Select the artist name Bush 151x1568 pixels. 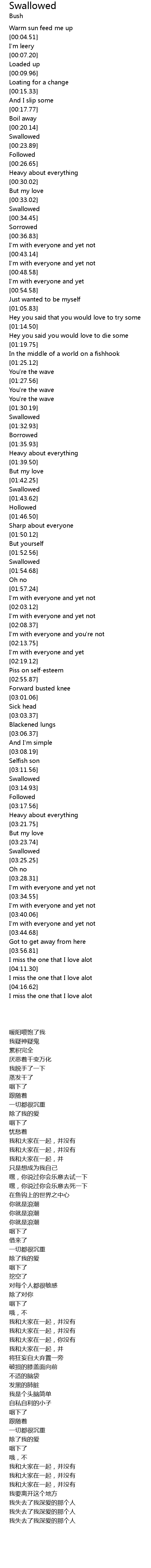point(16,17)
